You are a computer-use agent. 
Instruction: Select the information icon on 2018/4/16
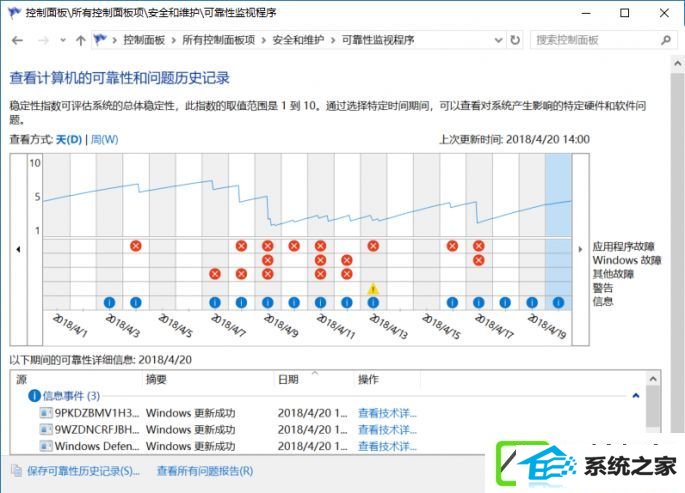coord(453,302)
